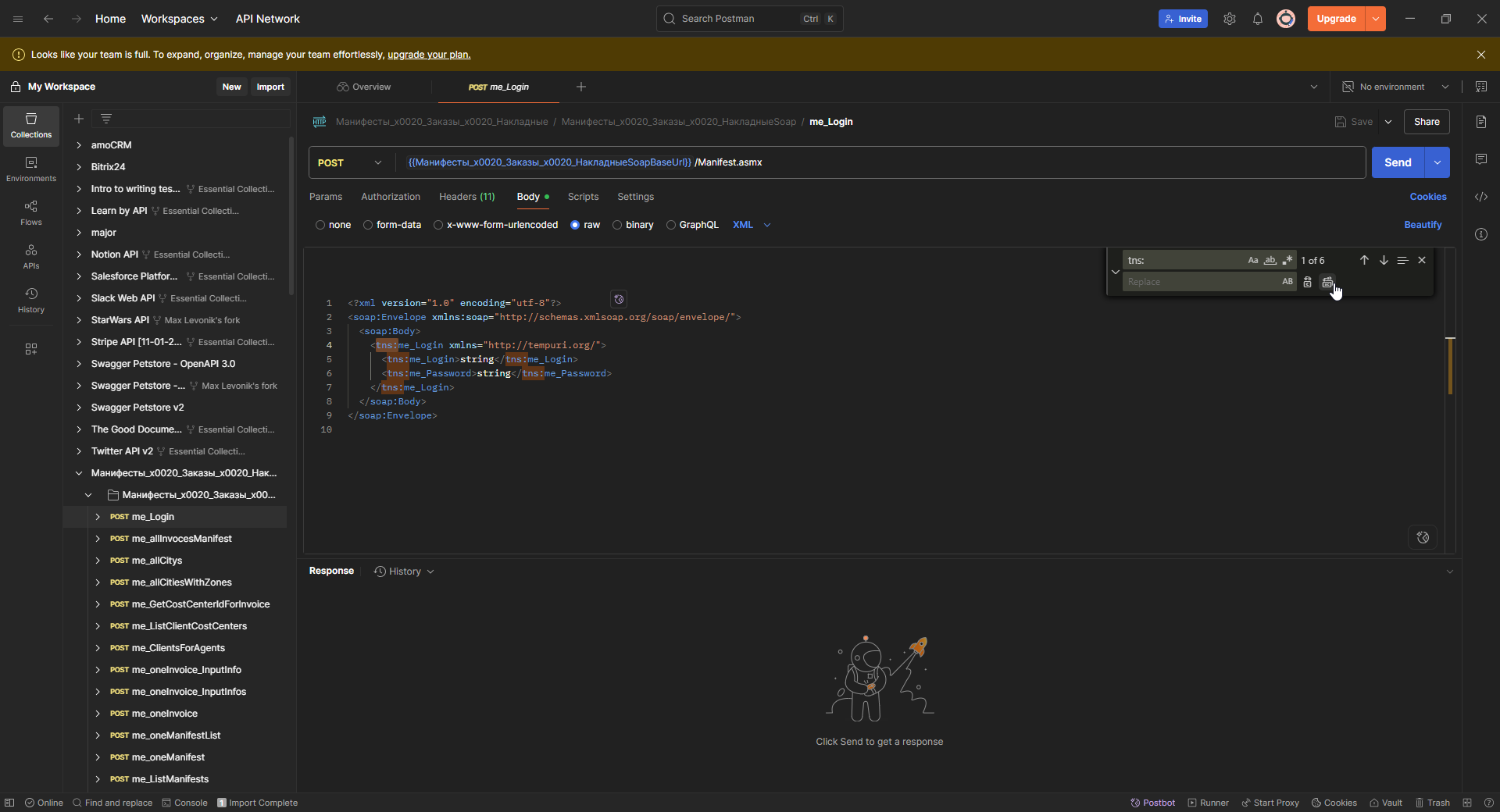Open the documentation icon in right sidebar

pos(1481,122)
